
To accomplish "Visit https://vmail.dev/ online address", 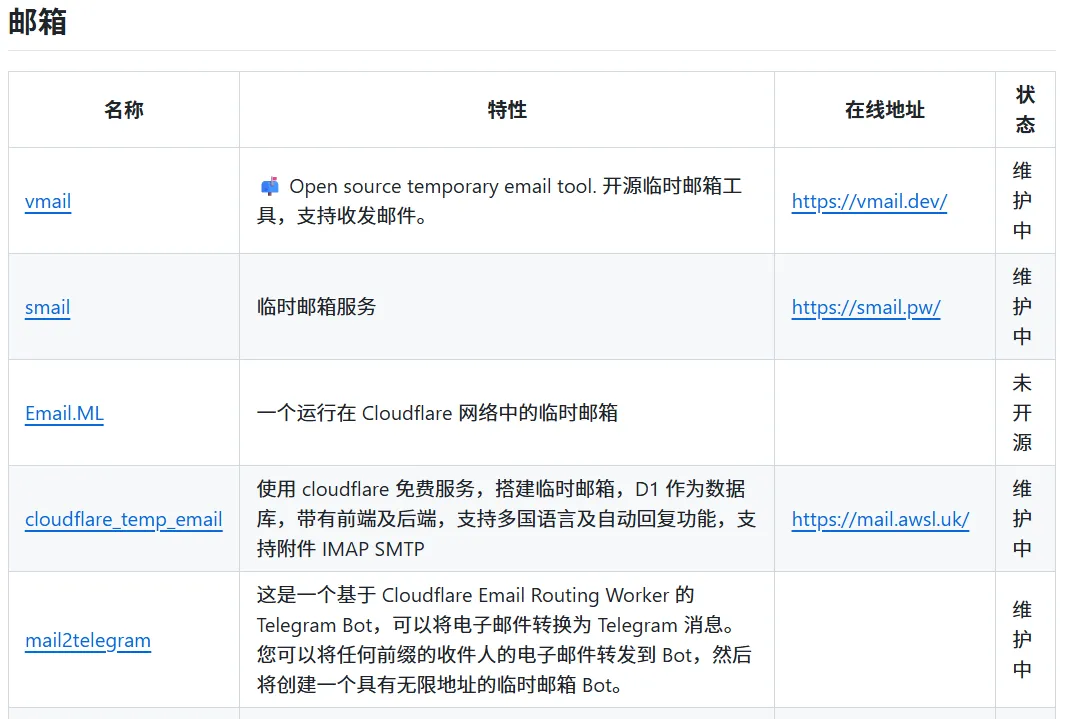I will [869, 202].
